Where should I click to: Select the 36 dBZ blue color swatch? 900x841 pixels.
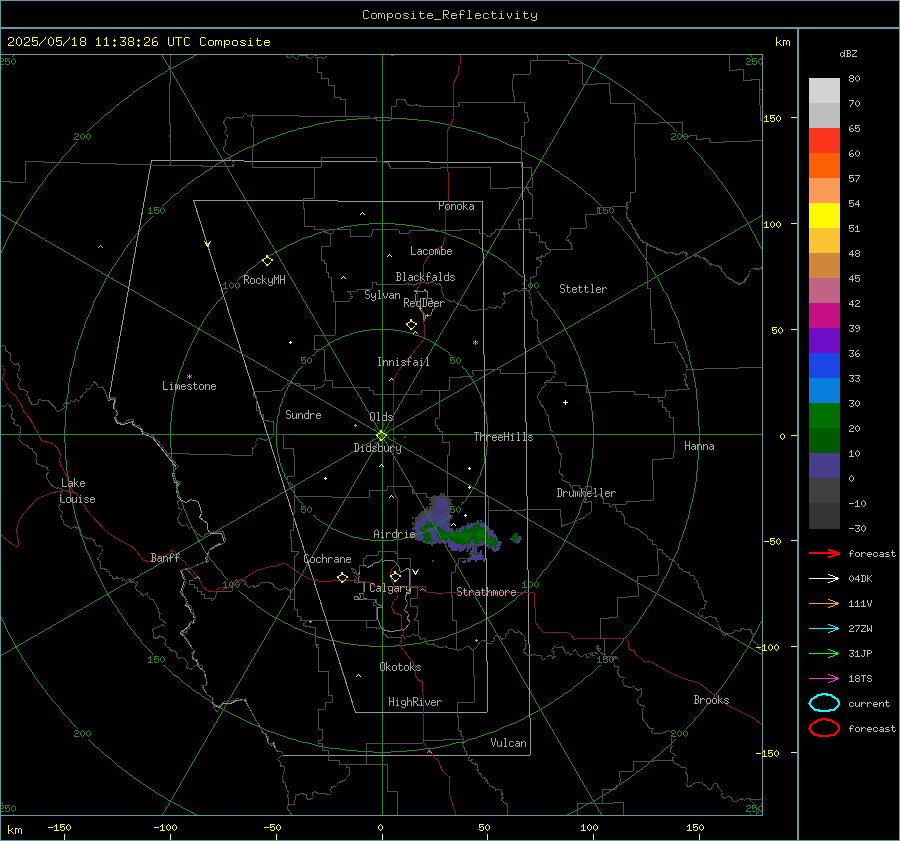pos(824,366)
